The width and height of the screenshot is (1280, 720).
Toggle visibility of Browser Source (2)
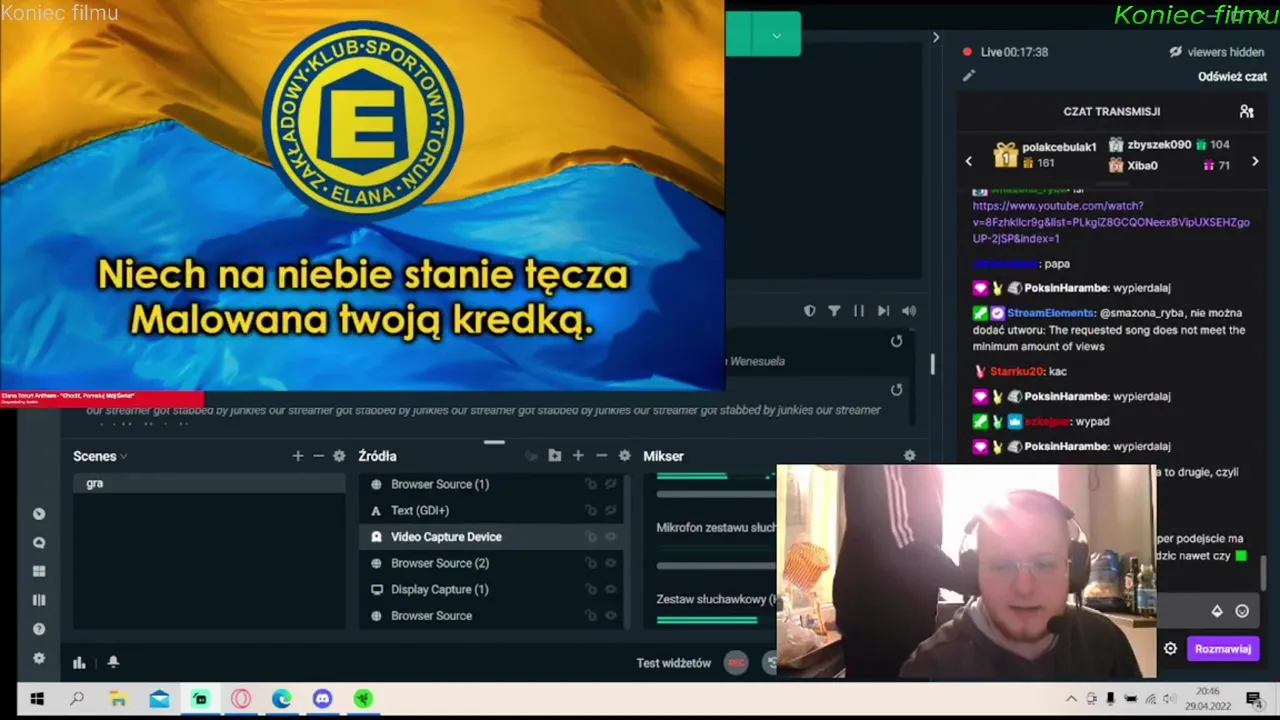coord(610,563)
